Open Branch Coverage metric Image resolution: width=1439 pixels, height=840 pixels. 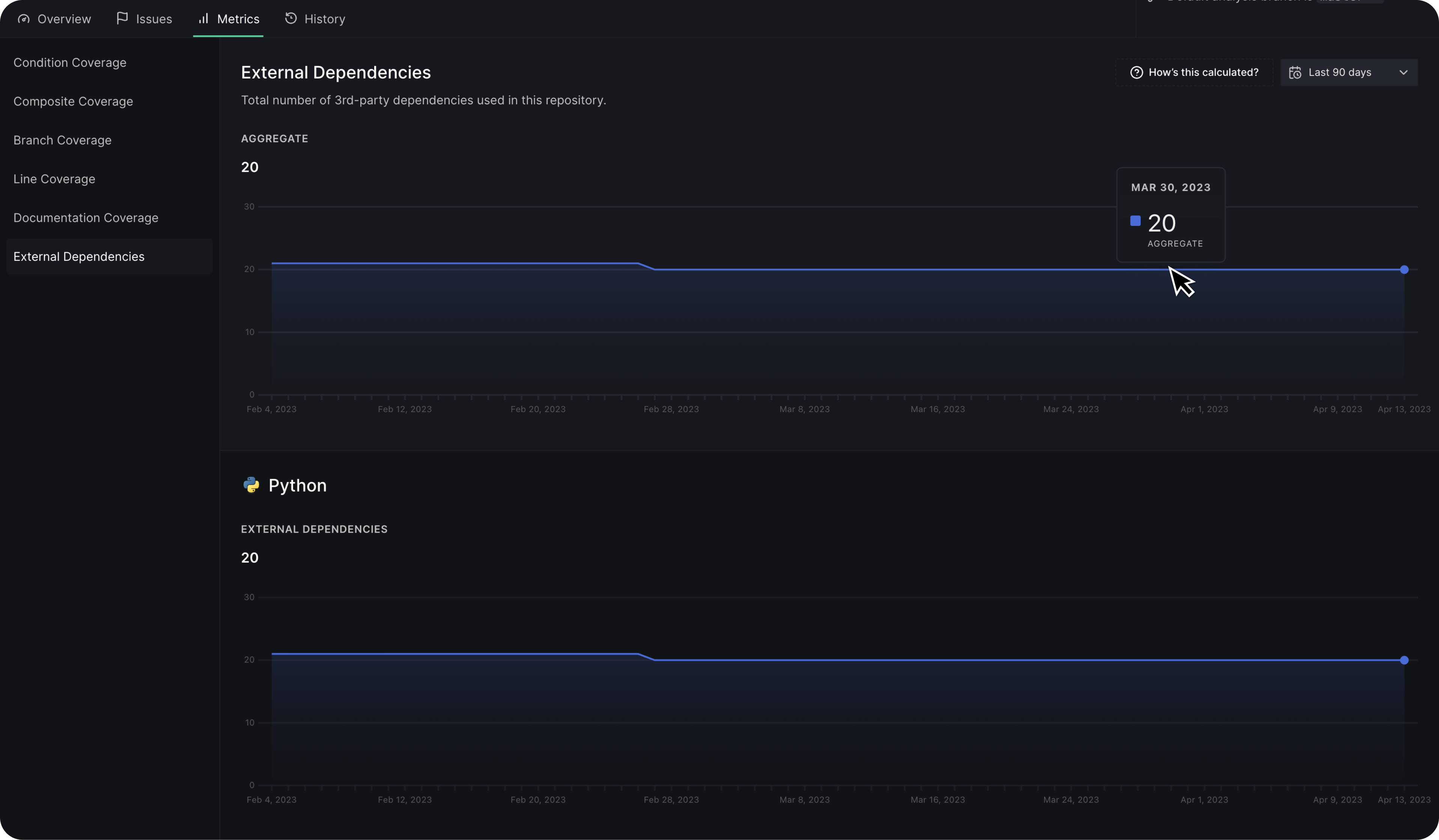click(x=62, y=140)
